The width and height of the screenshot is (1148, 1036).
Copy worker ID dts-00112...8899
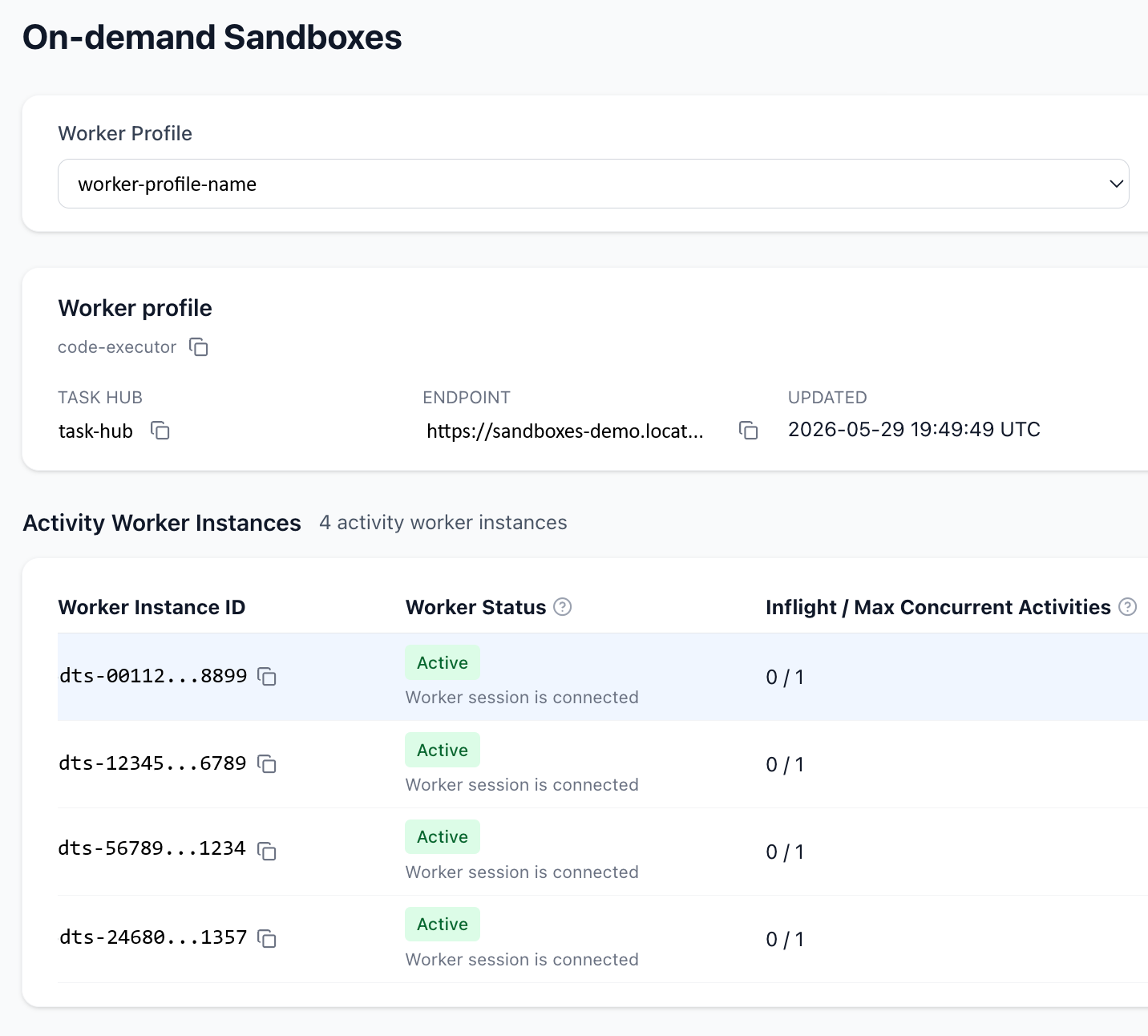pyautogui.click(x=267, y=677)
